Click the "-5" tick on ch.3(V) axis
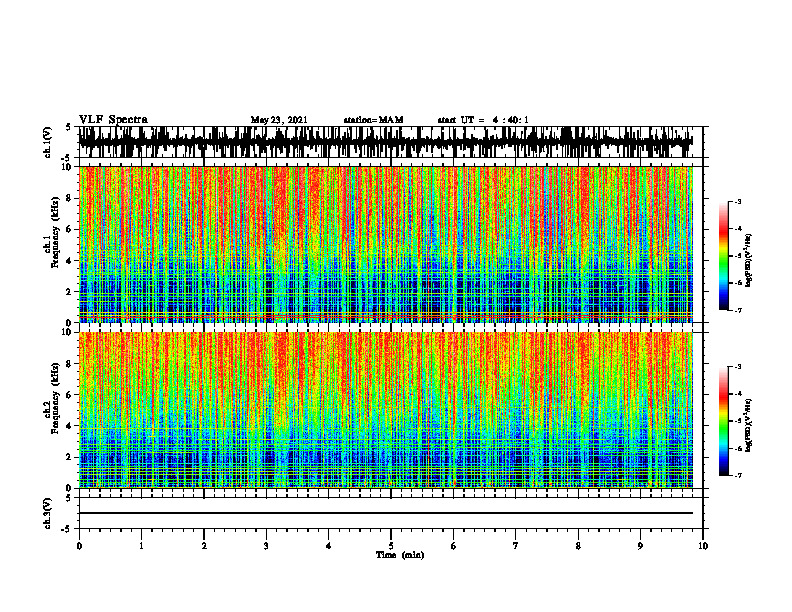The height and width of the screenshot is (612, 792). [67, 529]
